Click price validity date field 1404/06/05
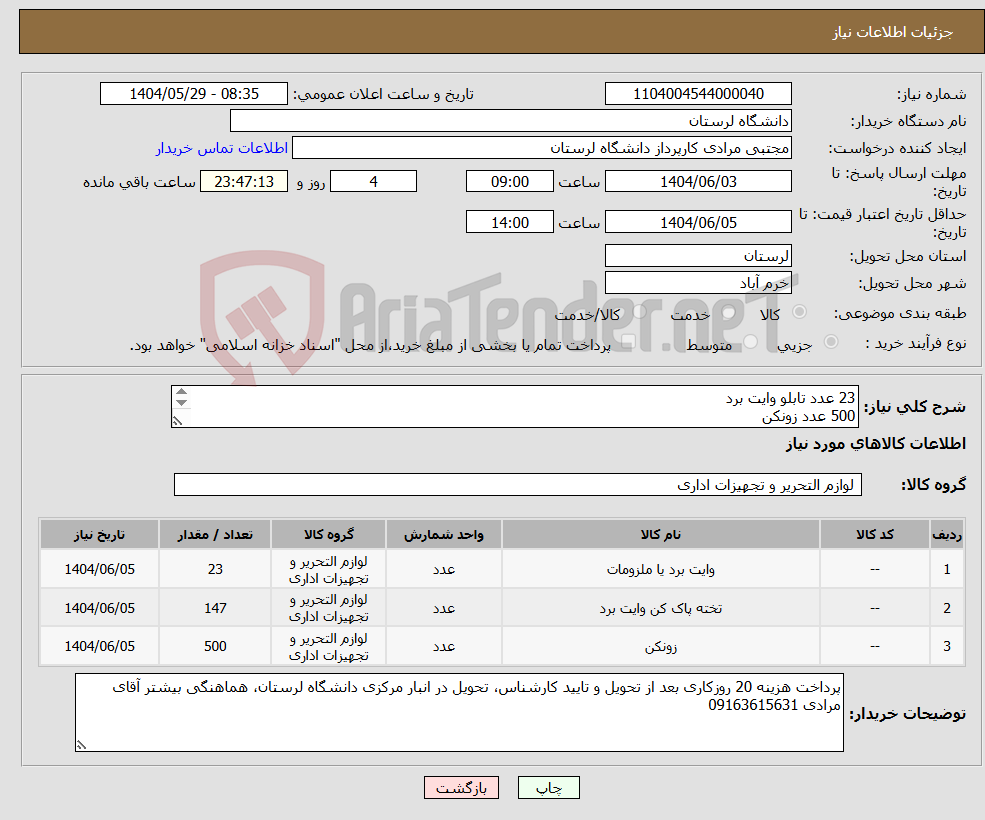This screenshot has width=985, height=820. (698, 222)
